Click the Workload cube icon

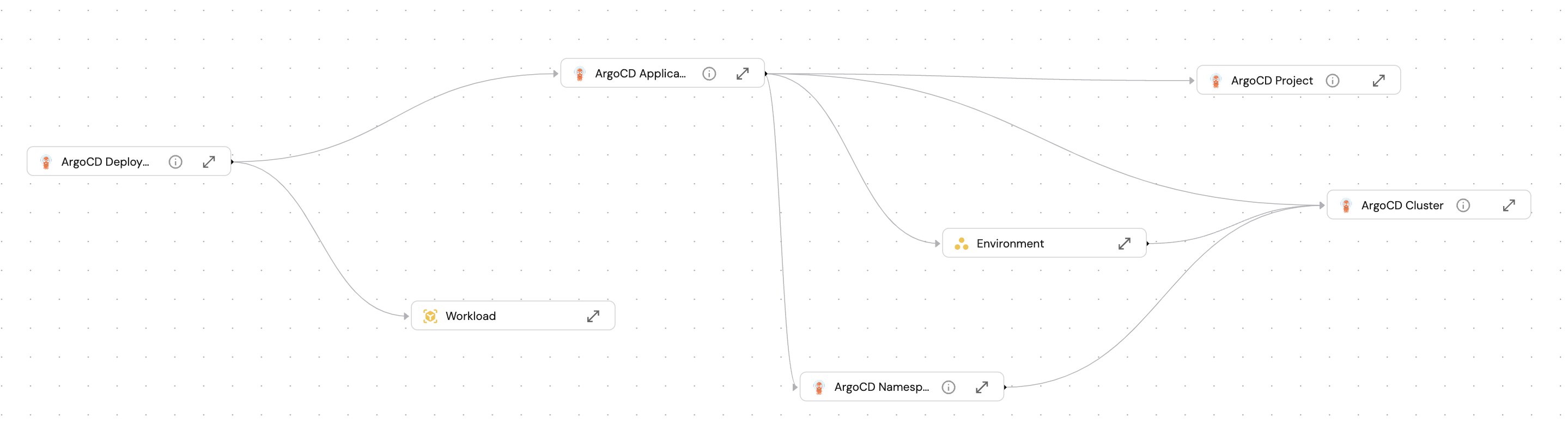coord(430,316)
